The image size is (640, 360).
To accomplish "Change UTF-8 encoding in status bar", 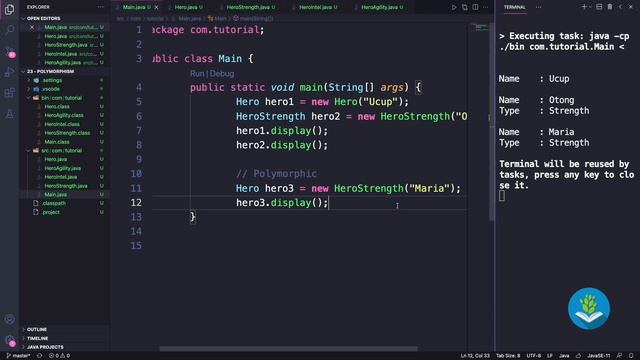I will [x=533, y=356].
